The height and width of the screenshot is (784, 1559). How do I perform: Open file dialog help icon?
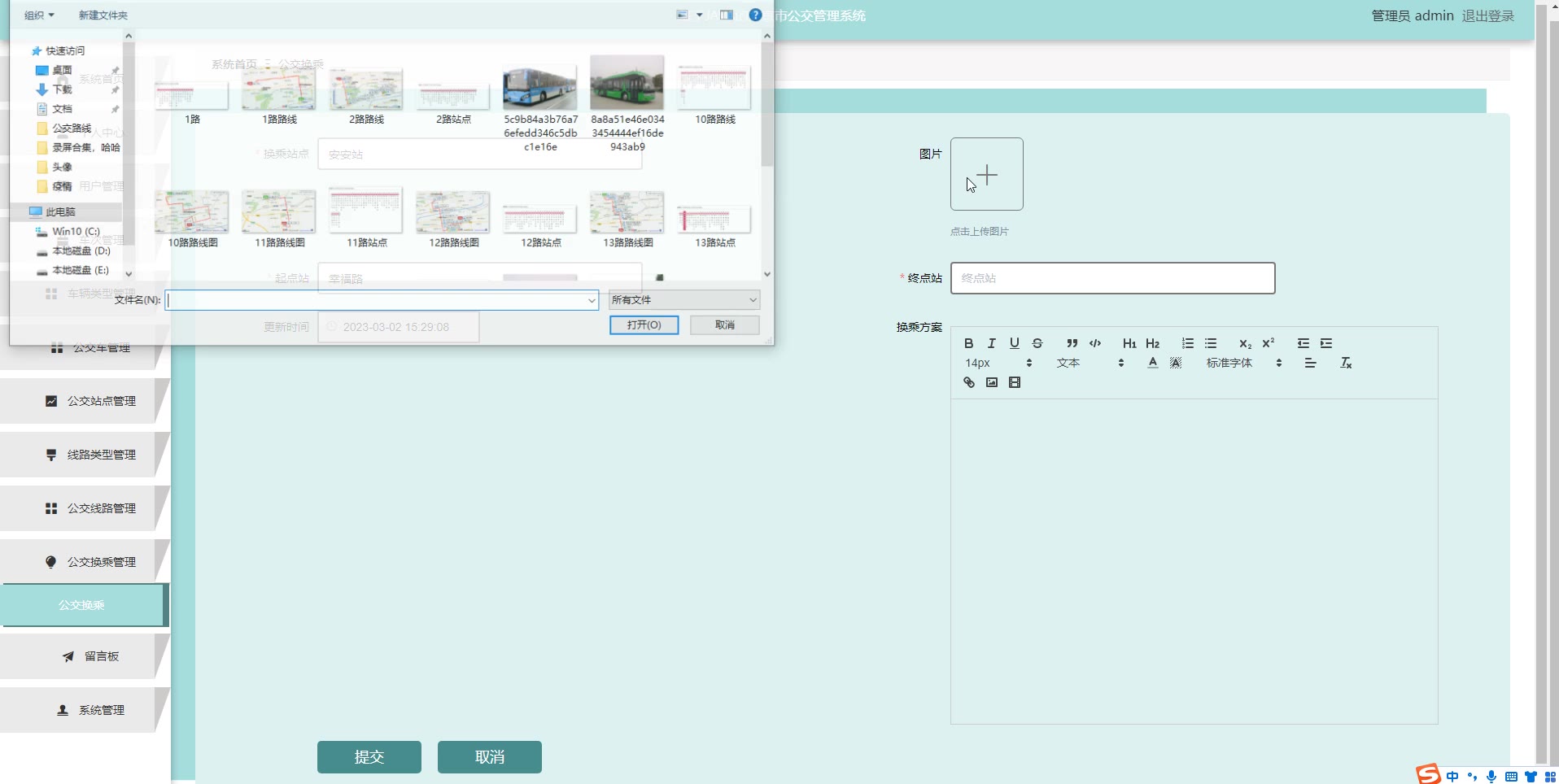click(x=755, y=15)
